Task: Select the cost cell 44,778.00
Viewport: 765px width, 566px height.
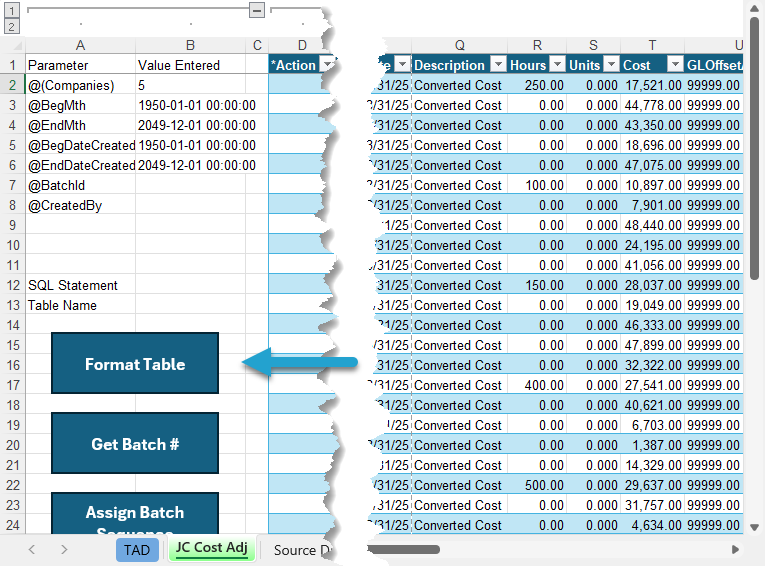Action: 652,105
